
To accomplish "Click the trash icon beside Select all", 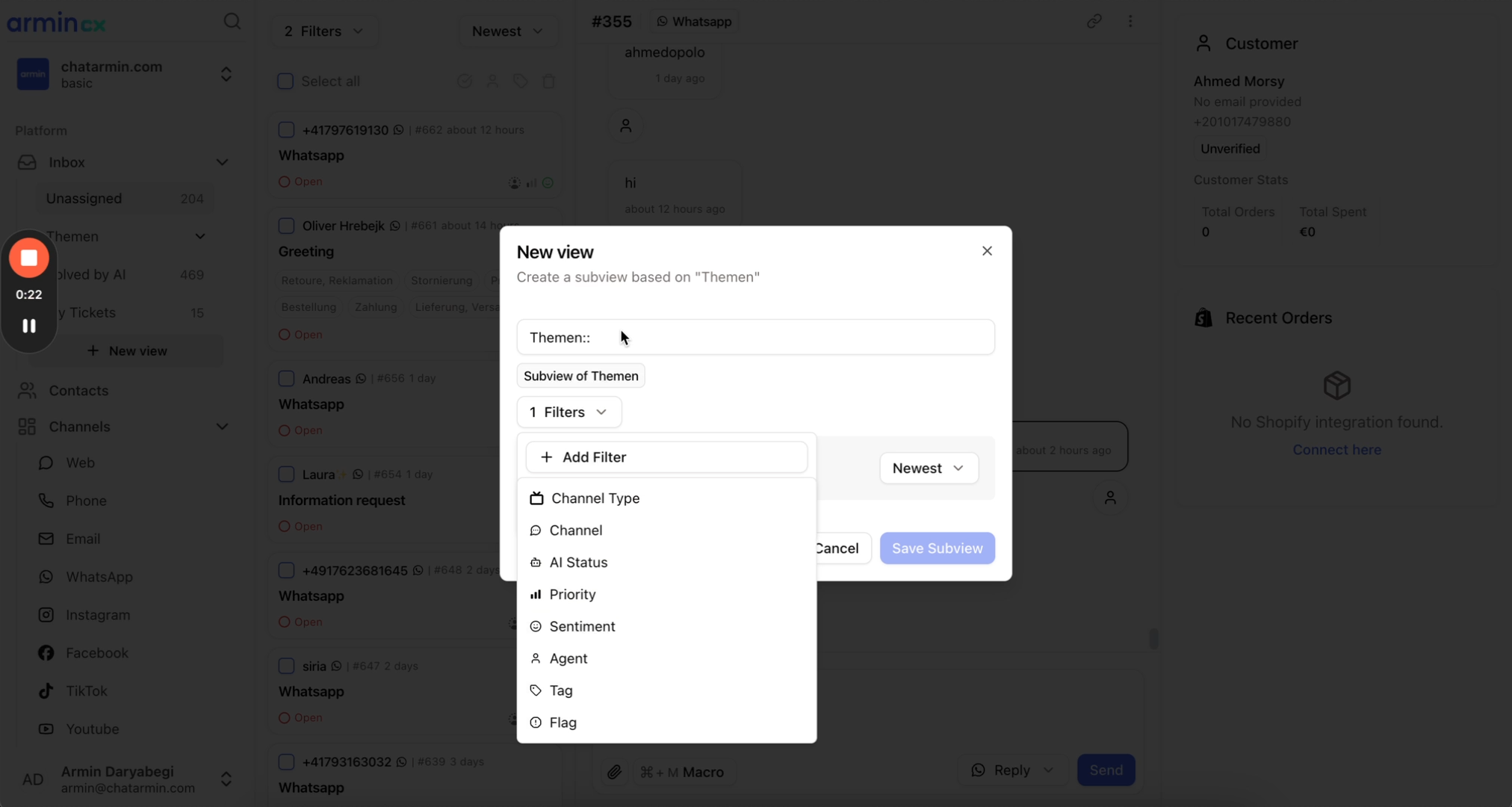I will click(x=549, y=81).
